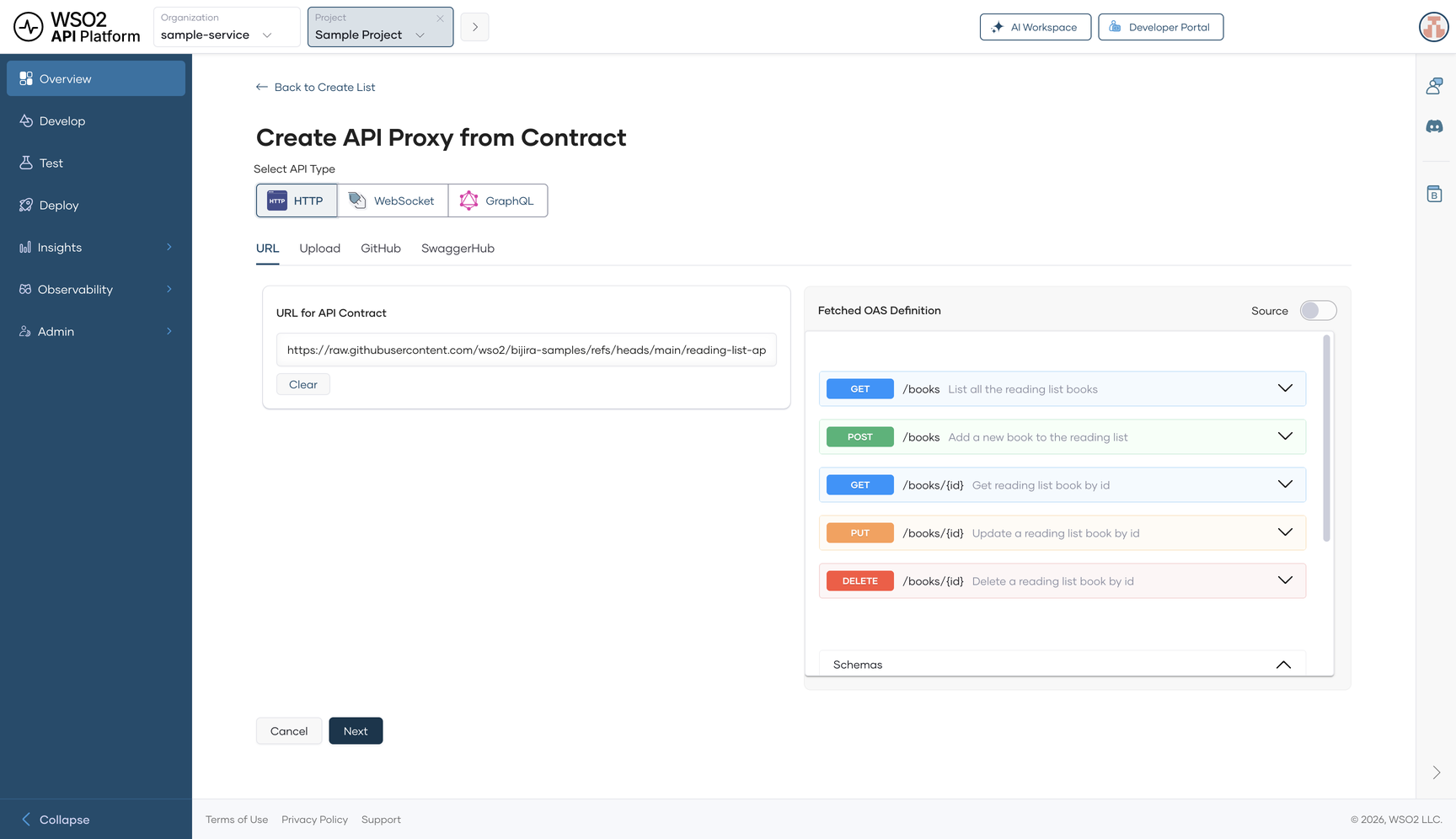The image size is (1456, 839).
Task: Open the Develop sidebar item
Action: [x=96, y=120]
